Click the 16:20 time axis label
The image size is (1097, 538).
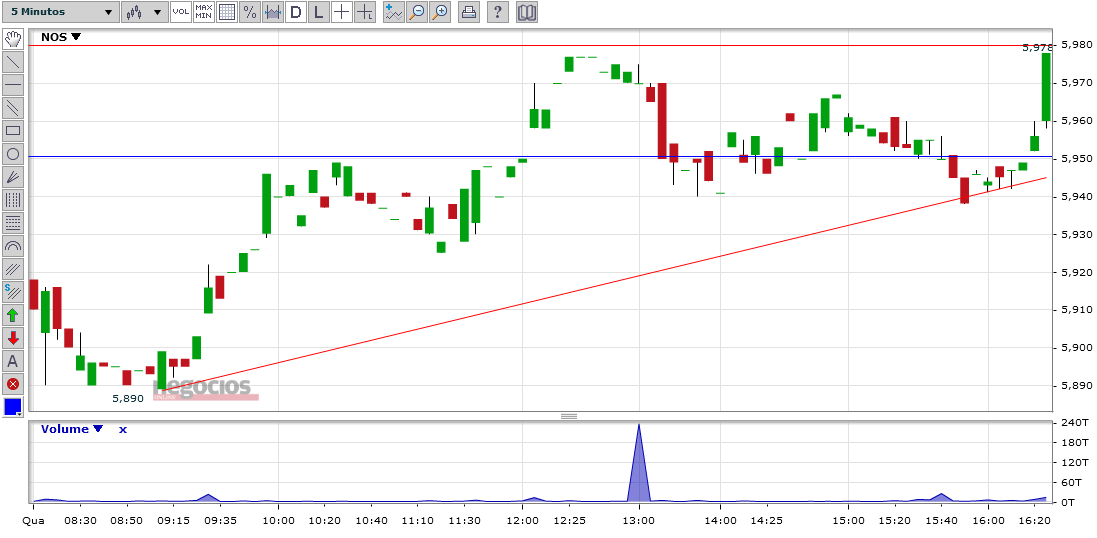tap(1035, 521)
